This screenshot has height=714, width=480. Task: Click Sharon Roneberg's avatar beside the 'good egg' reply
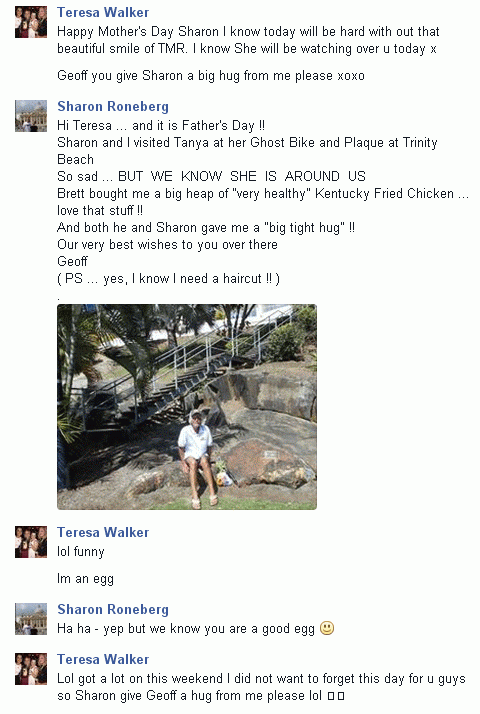31,619
